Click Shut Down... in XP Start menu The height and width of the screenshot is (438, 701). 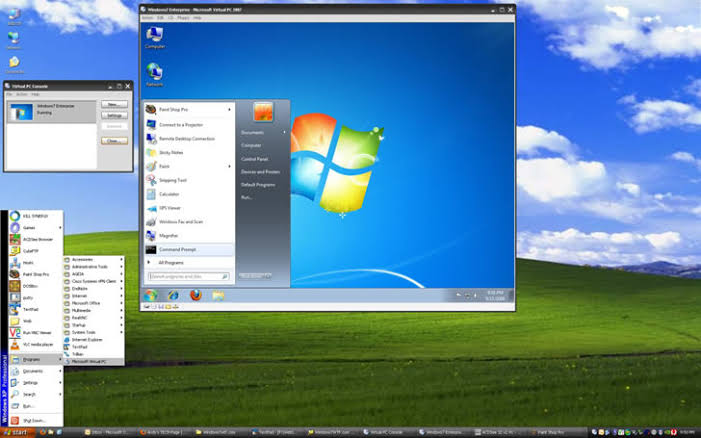pyautogui.click(x=35, y=421)
